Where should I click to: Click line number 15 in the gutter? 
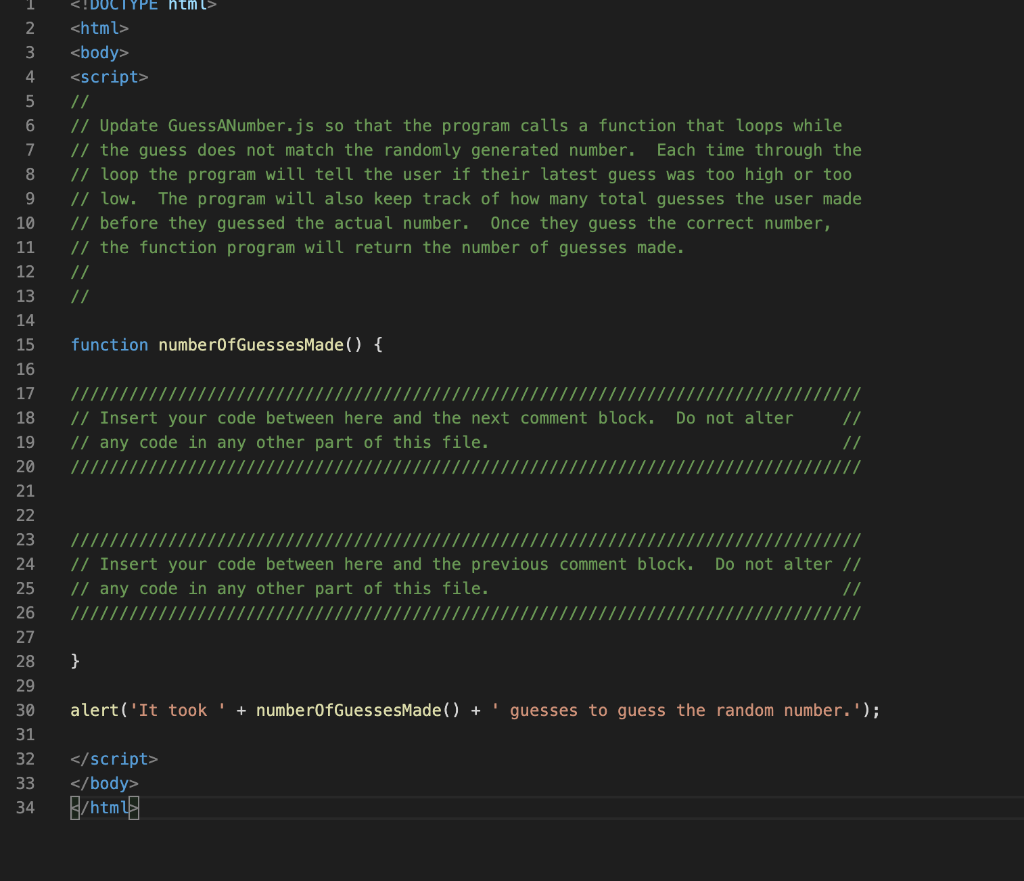click(x=26, y=344)
